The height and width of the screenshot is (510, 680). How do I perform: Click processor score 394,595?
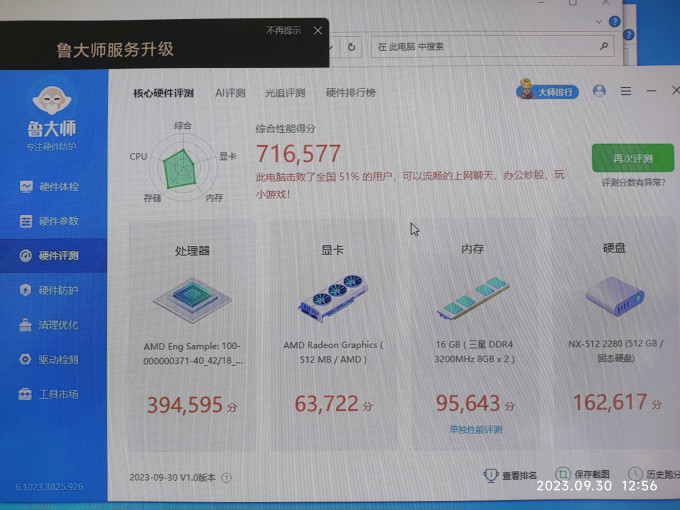(x=185, y=405)
